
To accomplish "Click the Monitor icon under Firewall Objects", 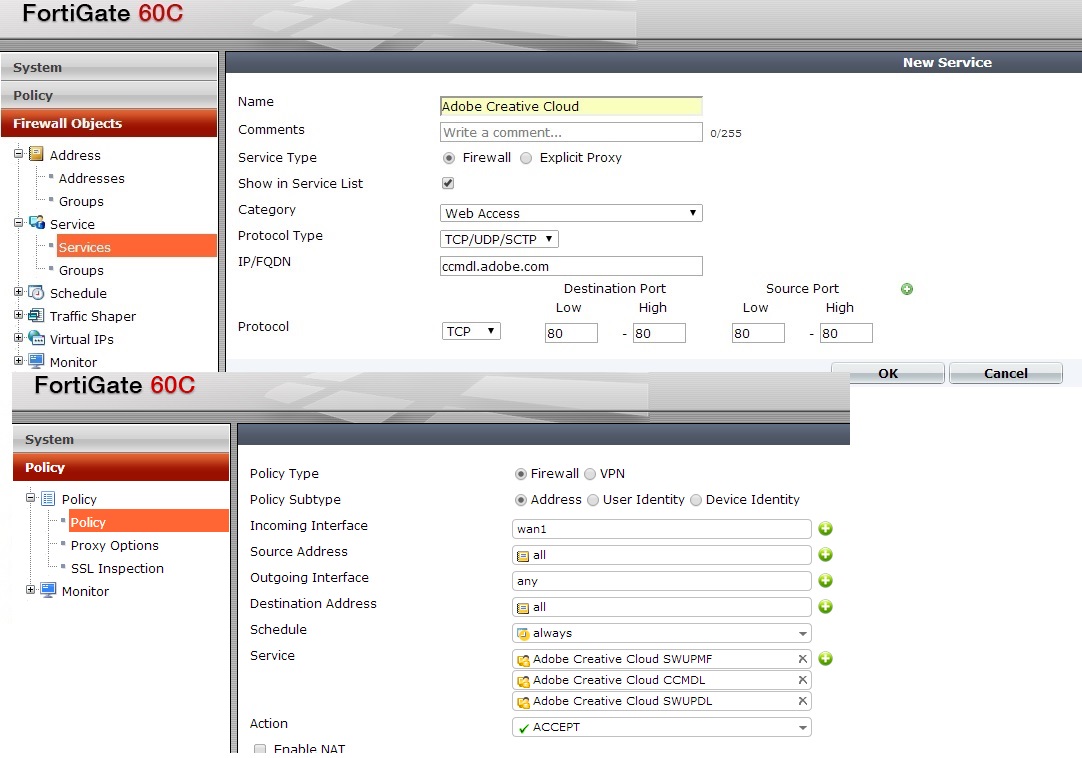I will pos(37,361).
